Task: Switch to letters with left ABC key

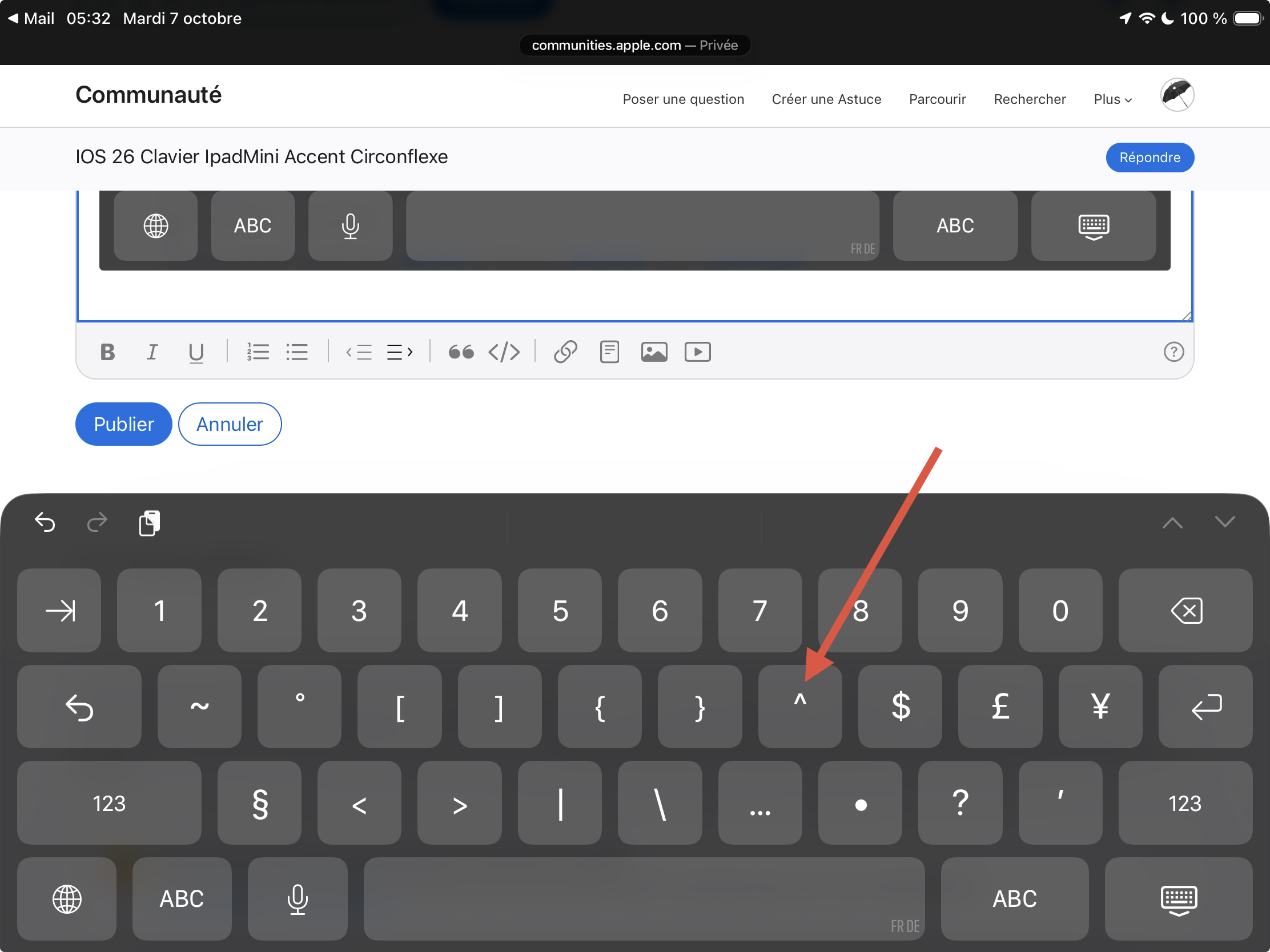Action: coord(182,898)
